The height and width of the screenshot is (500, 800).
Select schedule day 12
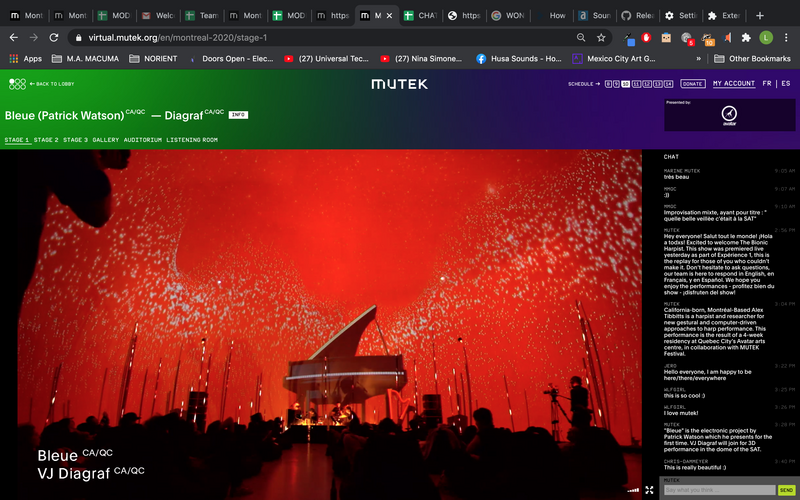(647, 84)
